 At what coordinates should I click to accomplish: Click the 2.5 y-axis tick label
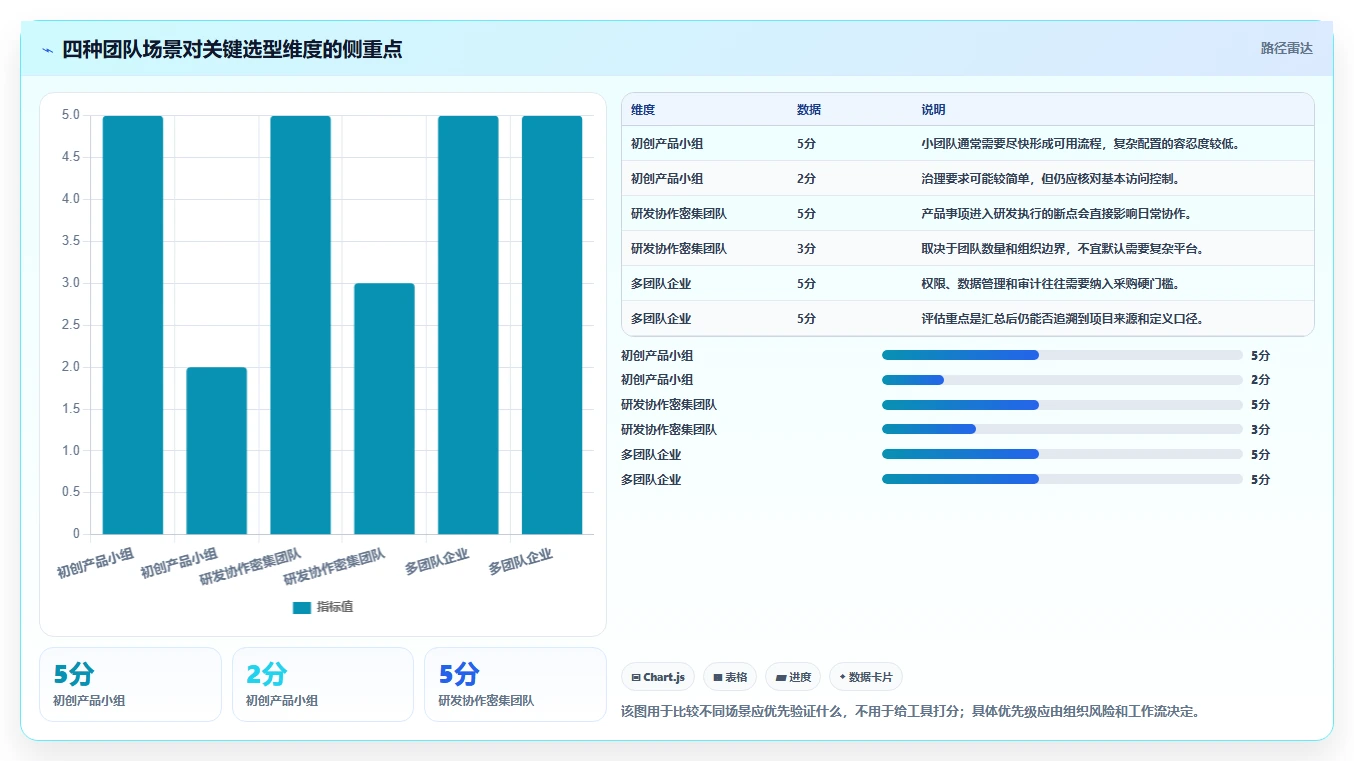pos(71,325)
